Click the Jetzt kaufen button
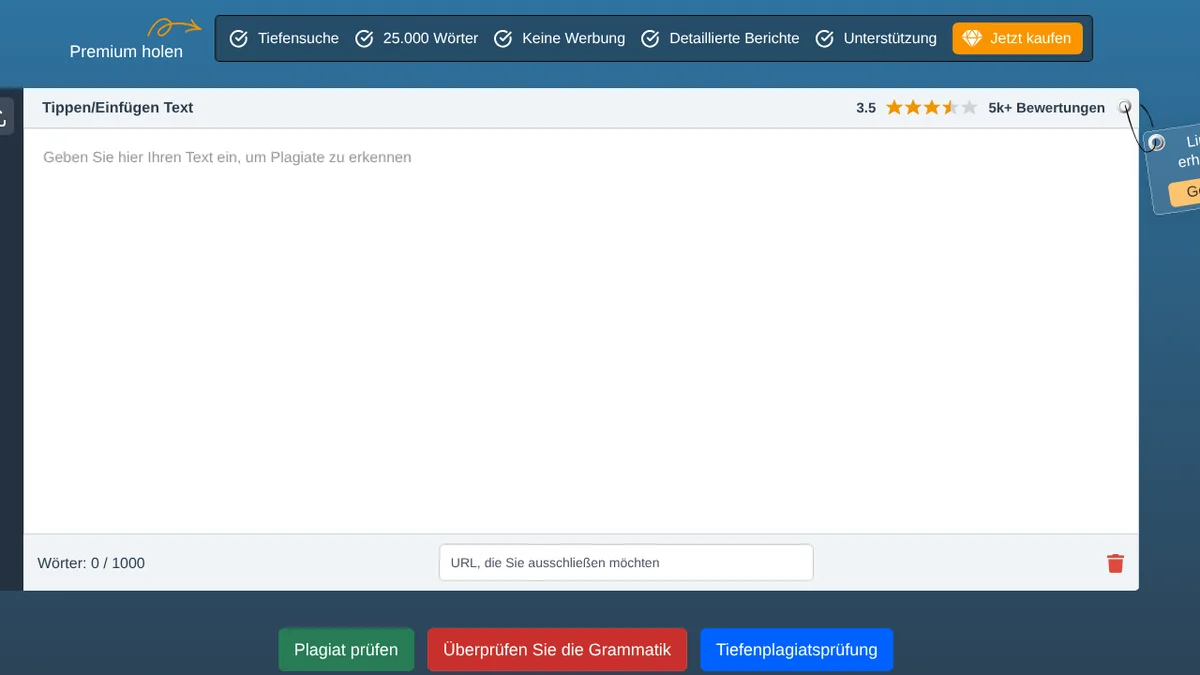Screen dimensions: 1200x675 point(1017,38)
